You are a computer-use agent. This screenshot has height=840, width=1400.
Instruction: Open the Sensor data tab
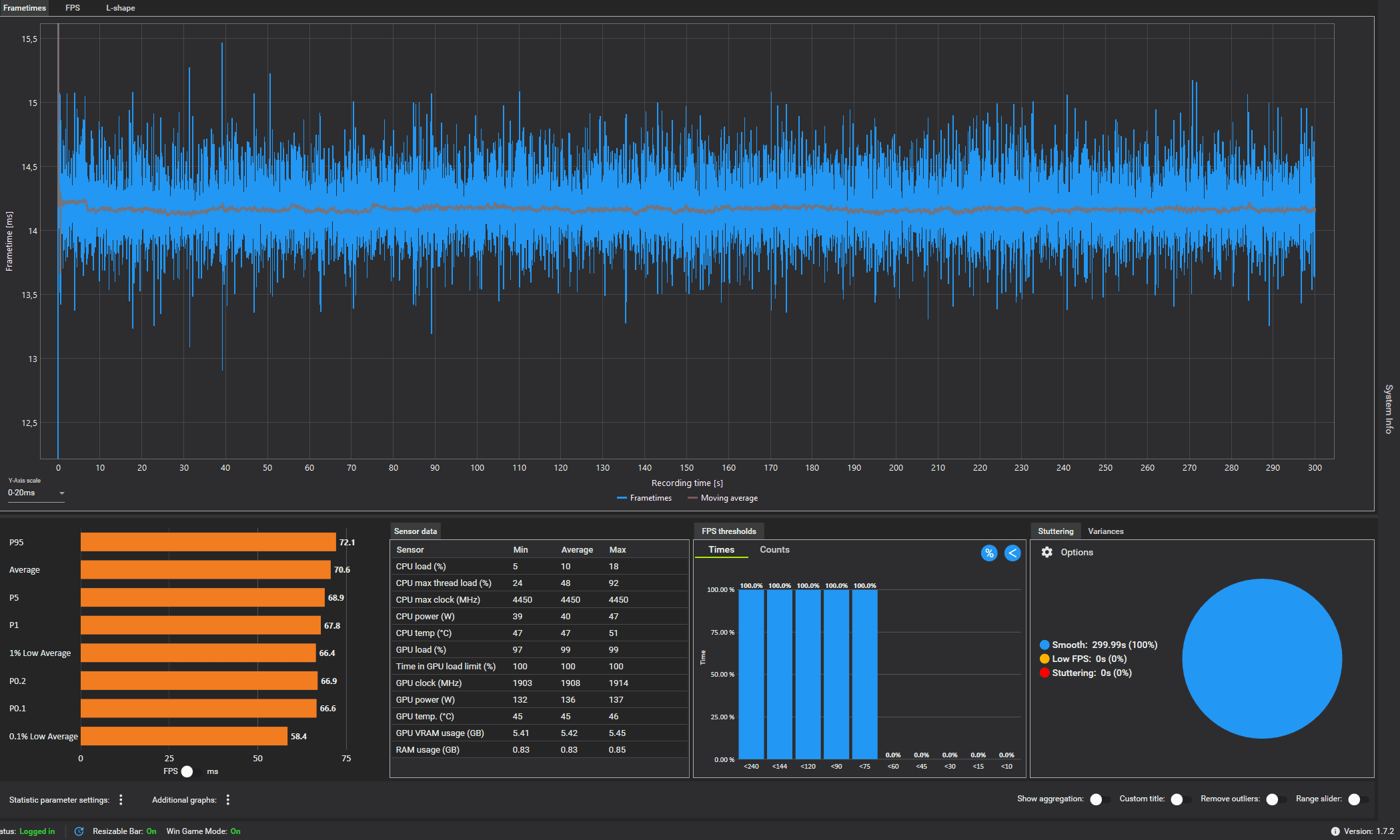pos(416,531)
